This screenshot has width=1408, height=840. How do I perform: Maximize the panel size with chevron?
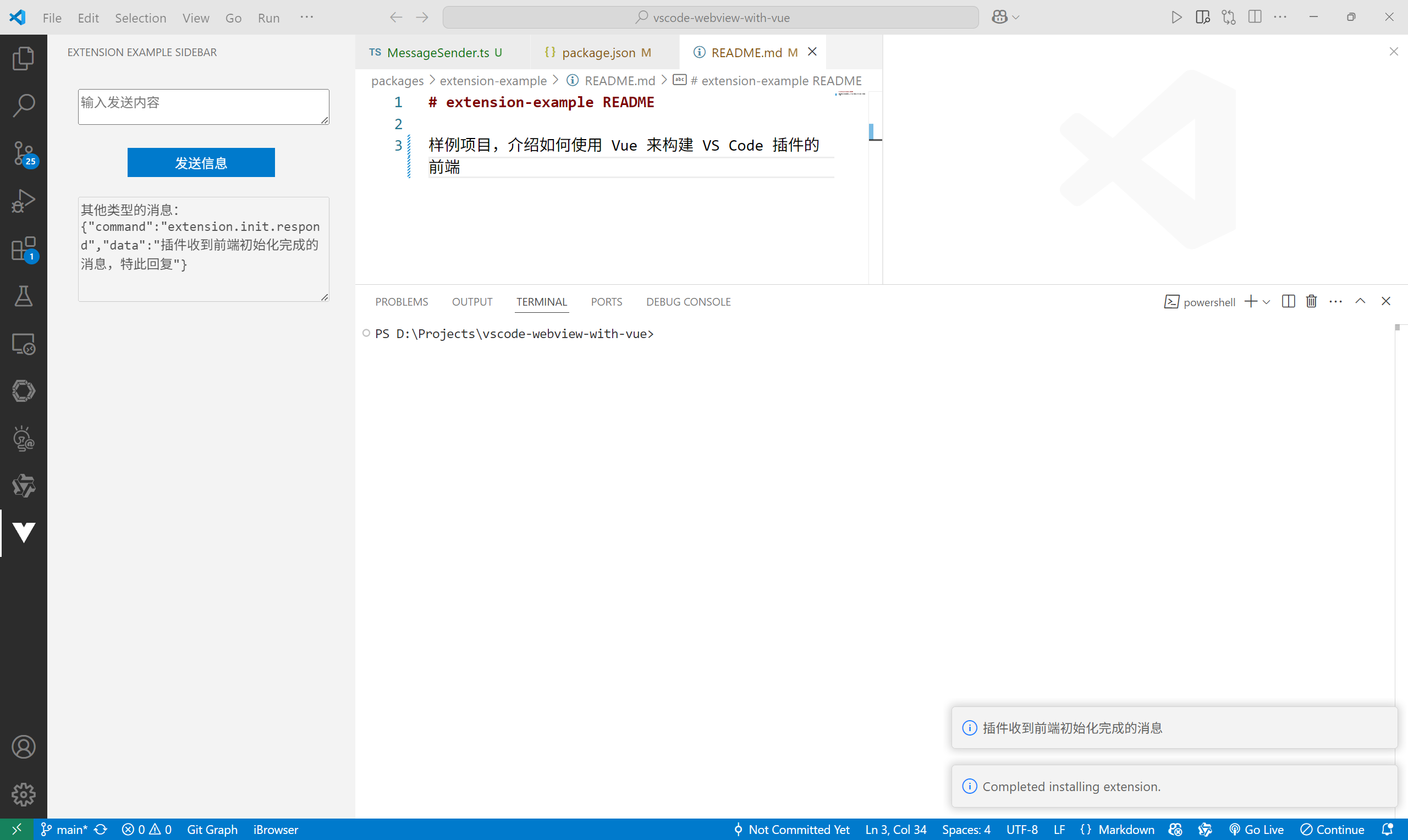click(1360, 301)
